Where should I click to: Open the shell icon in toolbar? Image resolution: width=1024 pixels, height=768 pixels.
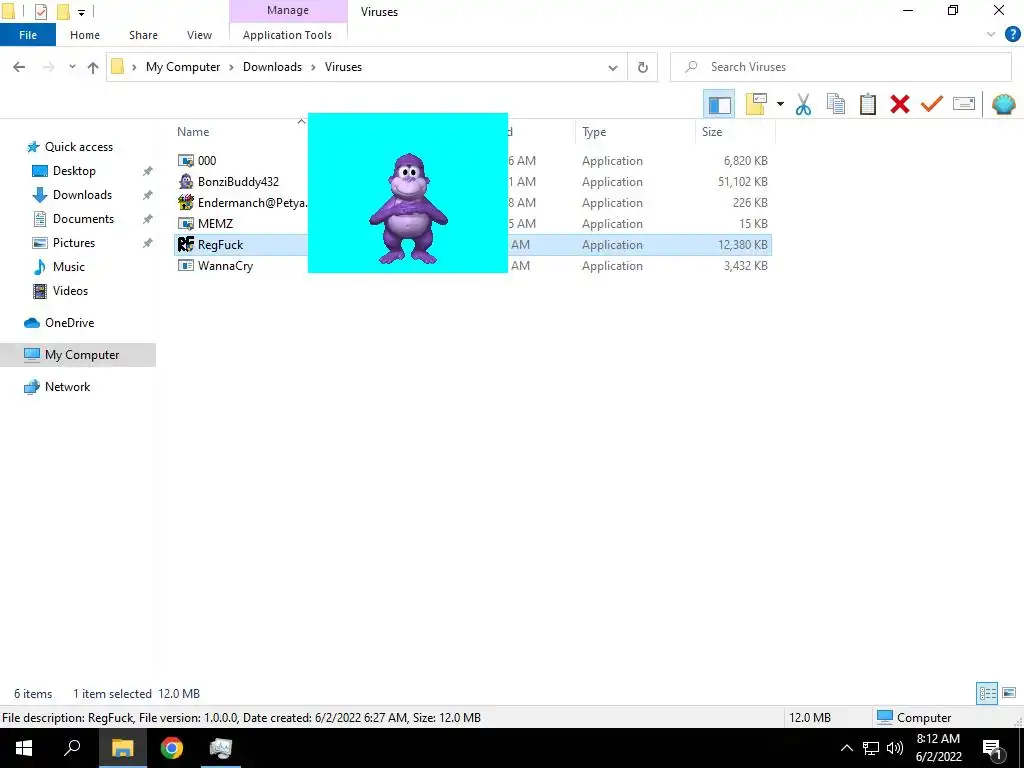pos(1004,104)
